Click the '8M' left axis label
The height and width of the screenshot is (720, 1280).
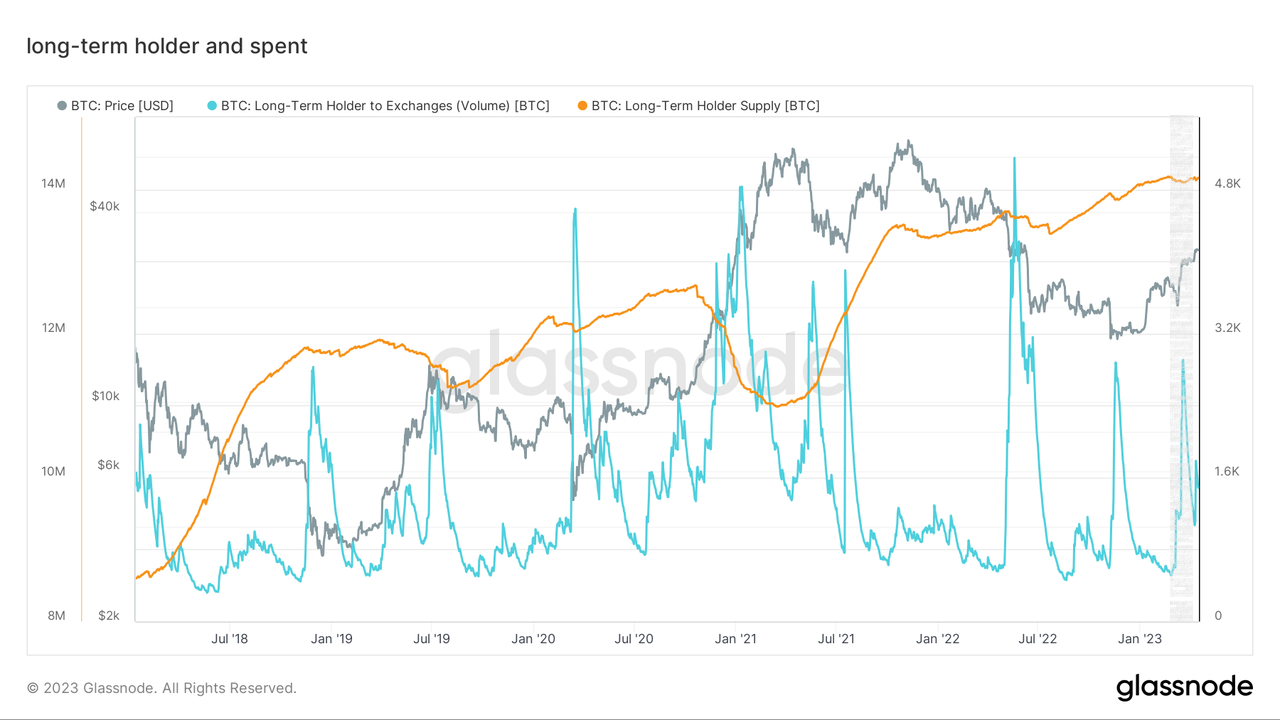click(56, 616)
